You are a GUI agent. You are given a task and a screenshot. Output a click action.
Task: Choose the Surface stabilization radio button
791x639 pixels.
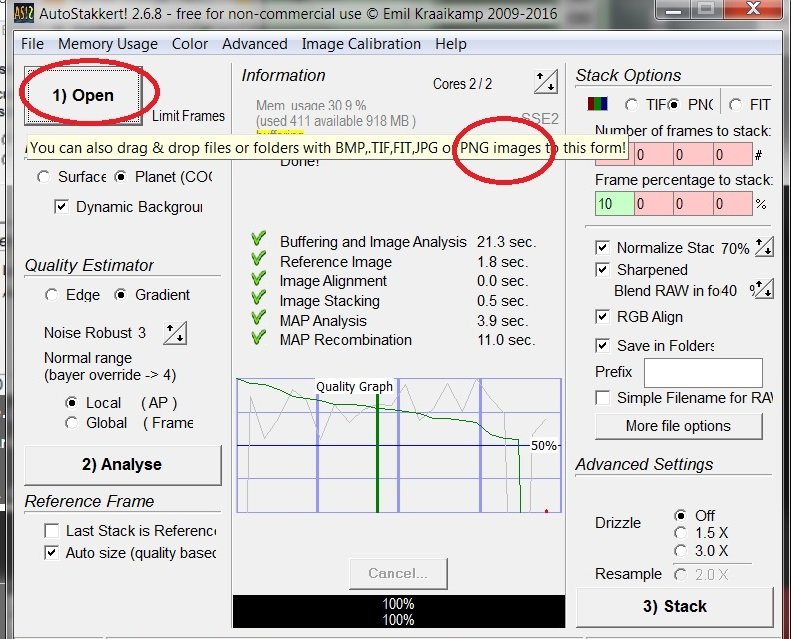tap(43, 177)
